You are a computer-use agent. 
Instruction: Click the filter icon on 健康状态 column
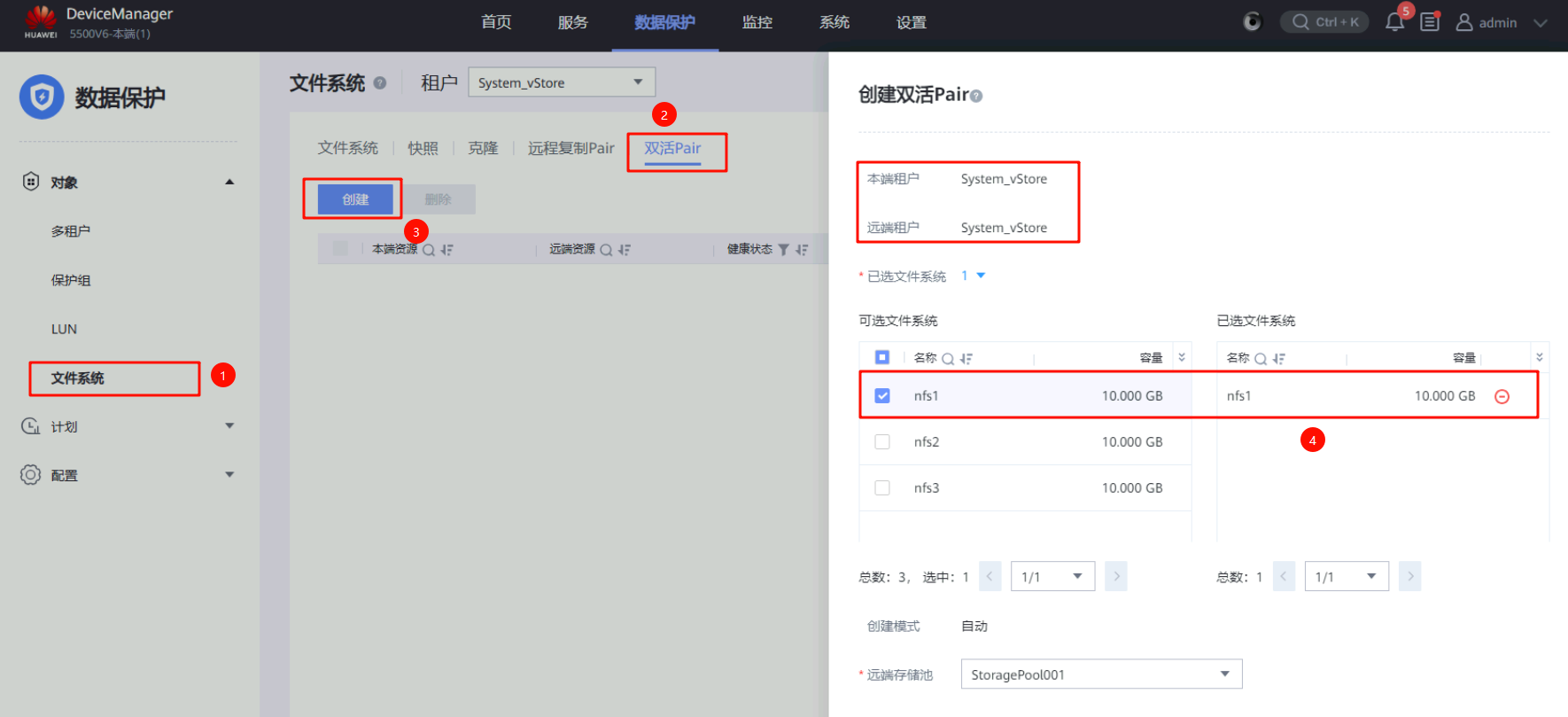click(783, 250)
